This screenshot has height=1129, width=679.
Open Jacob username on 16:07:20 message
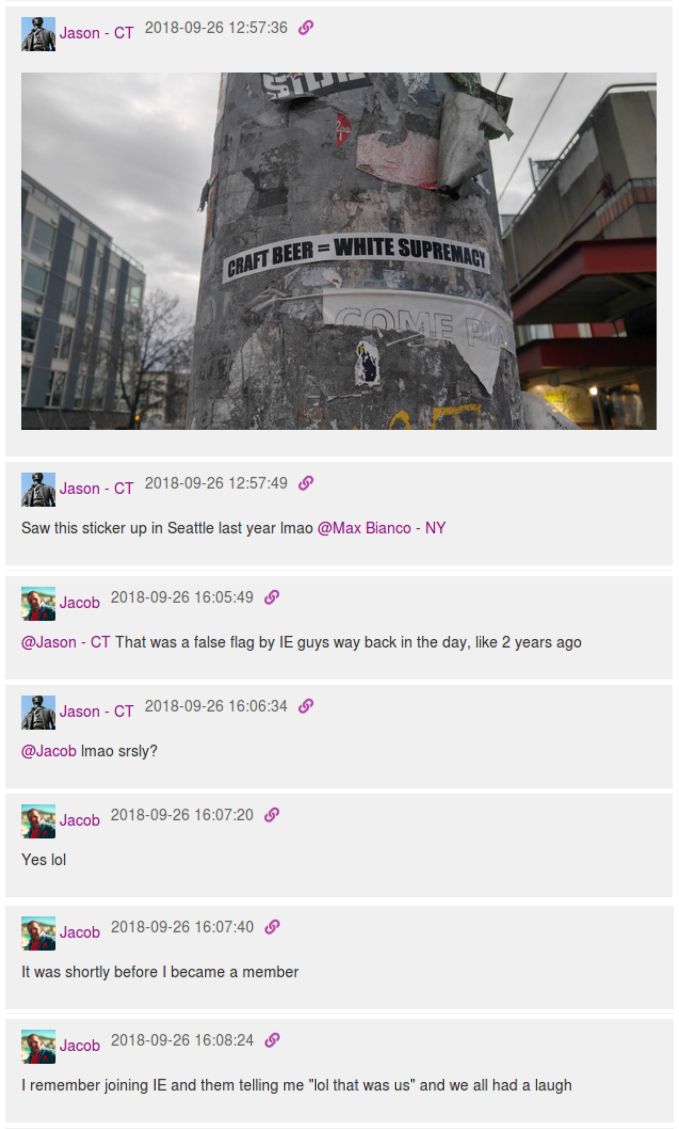[79, 820]
